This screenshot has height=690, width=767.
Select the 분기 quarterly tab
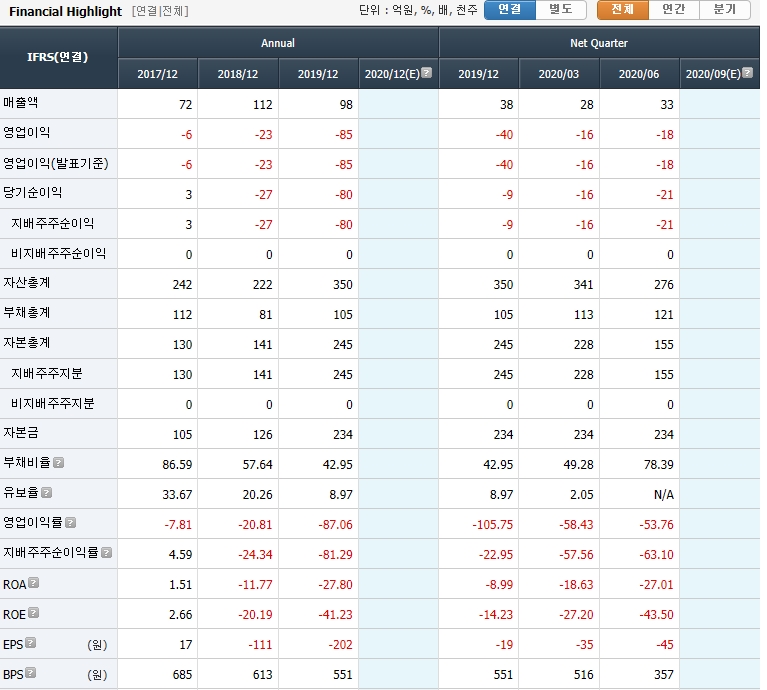(x=725, y=10)
